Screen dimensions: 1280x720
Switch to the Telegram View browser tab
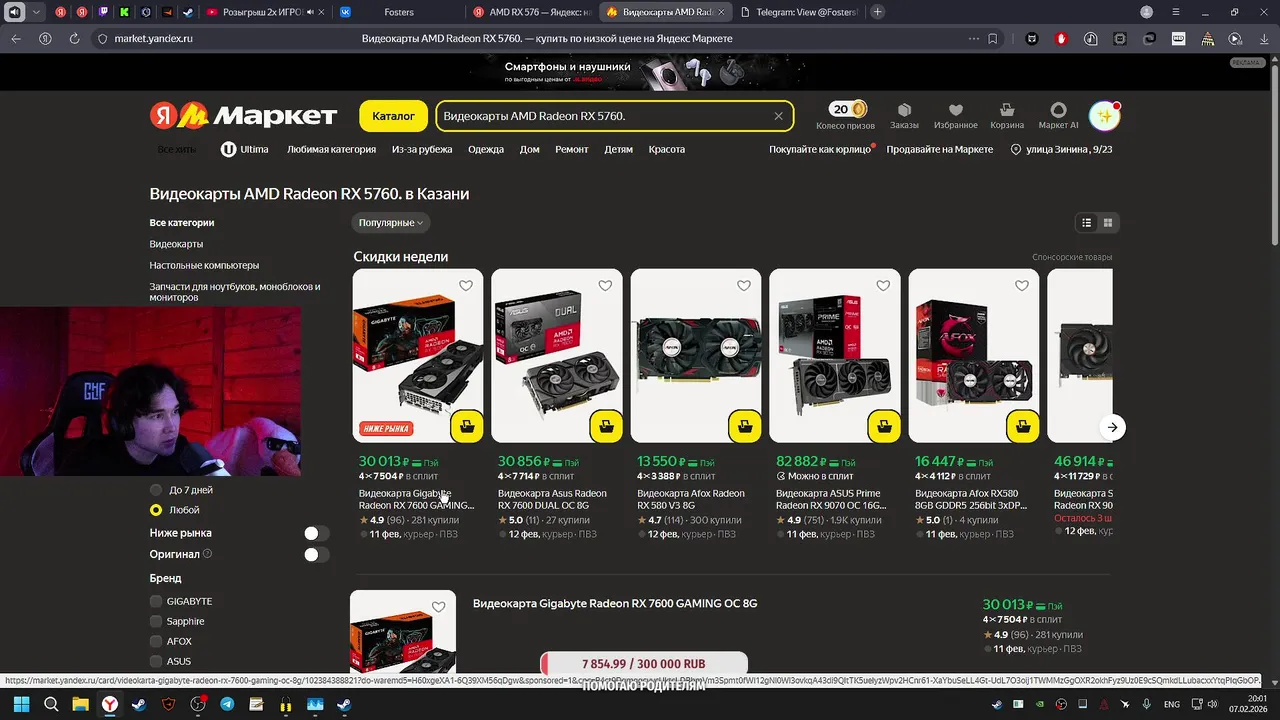797,12
